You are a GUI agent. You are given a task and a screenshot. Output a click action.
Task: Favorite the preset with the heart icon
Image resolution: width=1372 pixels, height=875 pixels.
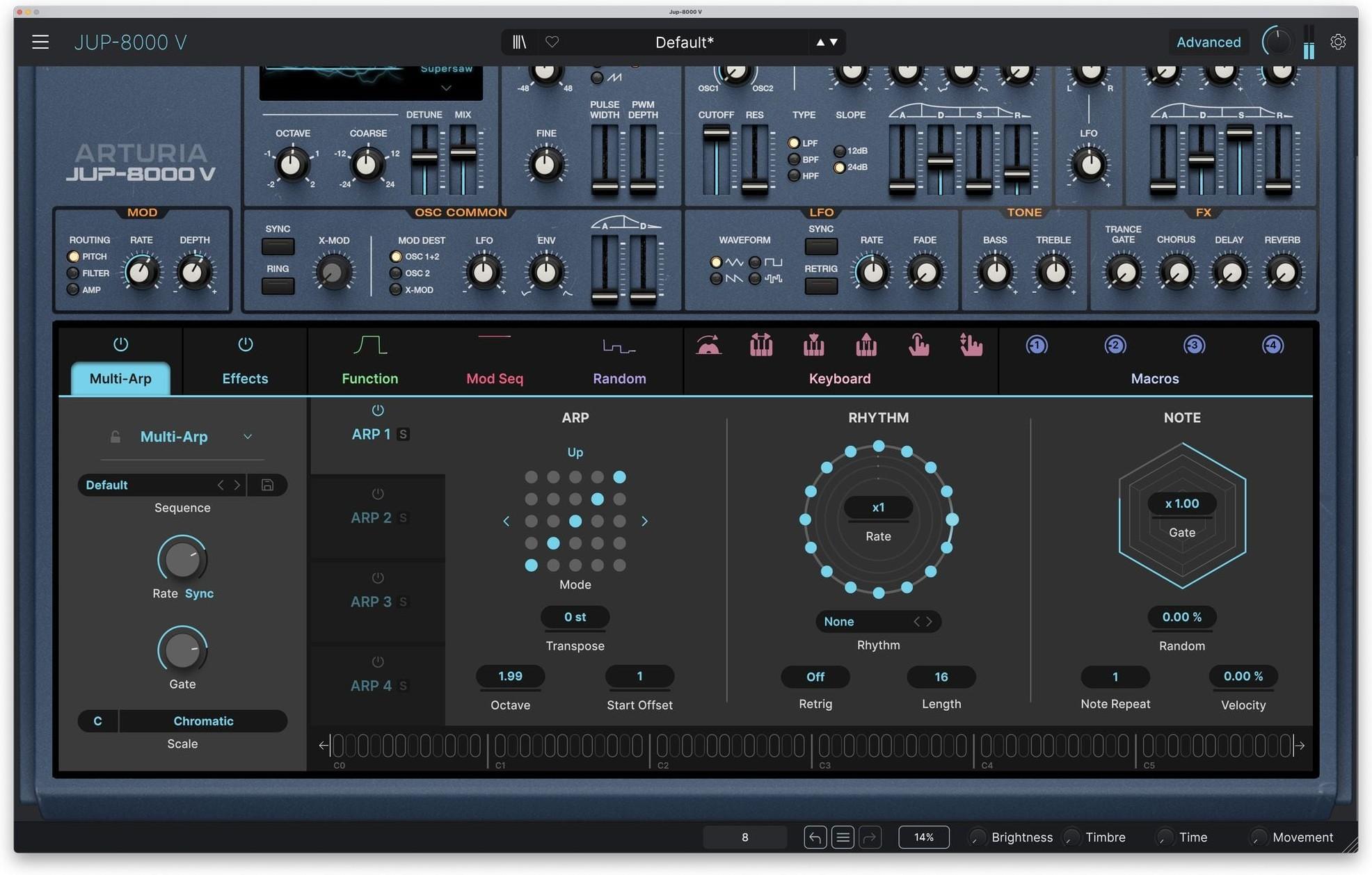point(552,42)
